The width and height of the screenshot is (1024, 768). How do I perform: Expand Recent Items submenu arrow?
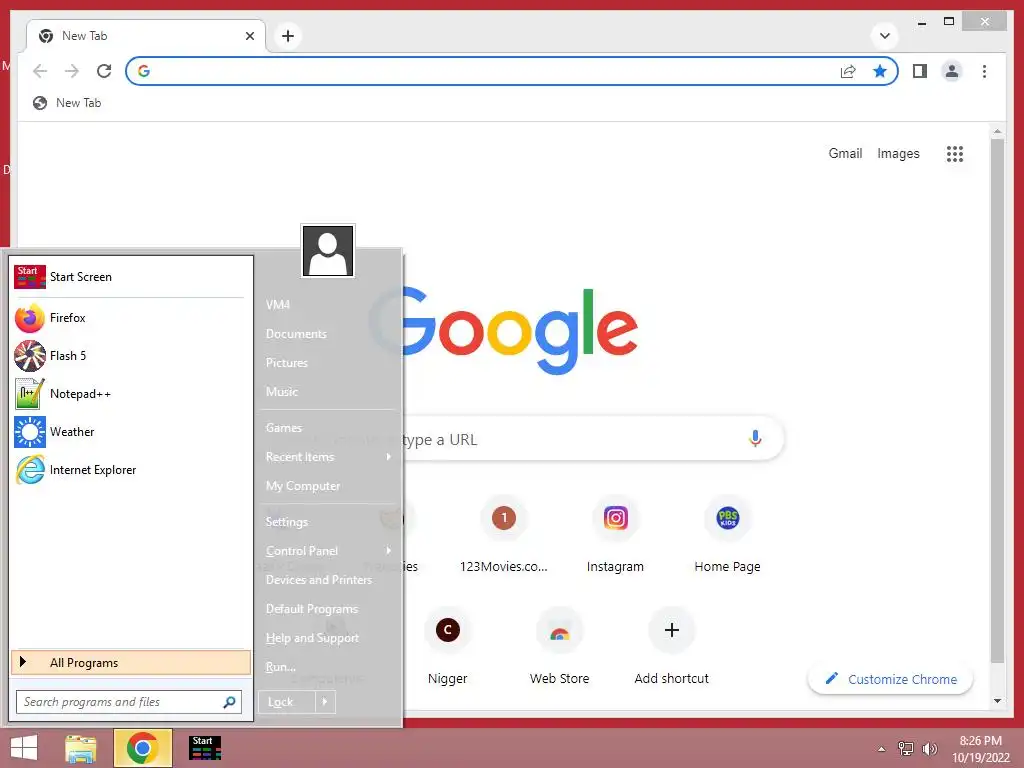click(389, 456)
